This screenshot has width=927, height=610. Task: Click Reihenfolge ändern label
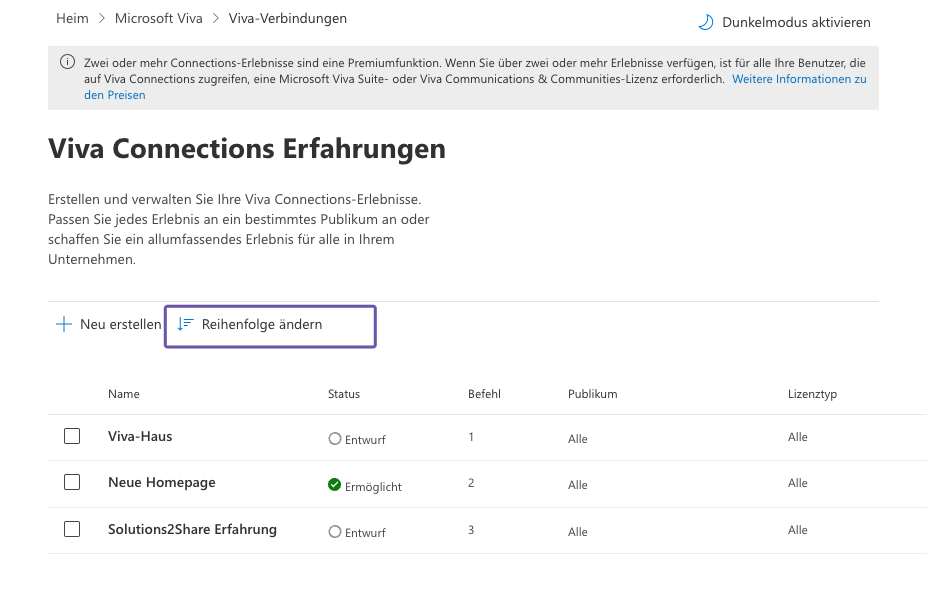pyautogui.click(x=262, y=324)
